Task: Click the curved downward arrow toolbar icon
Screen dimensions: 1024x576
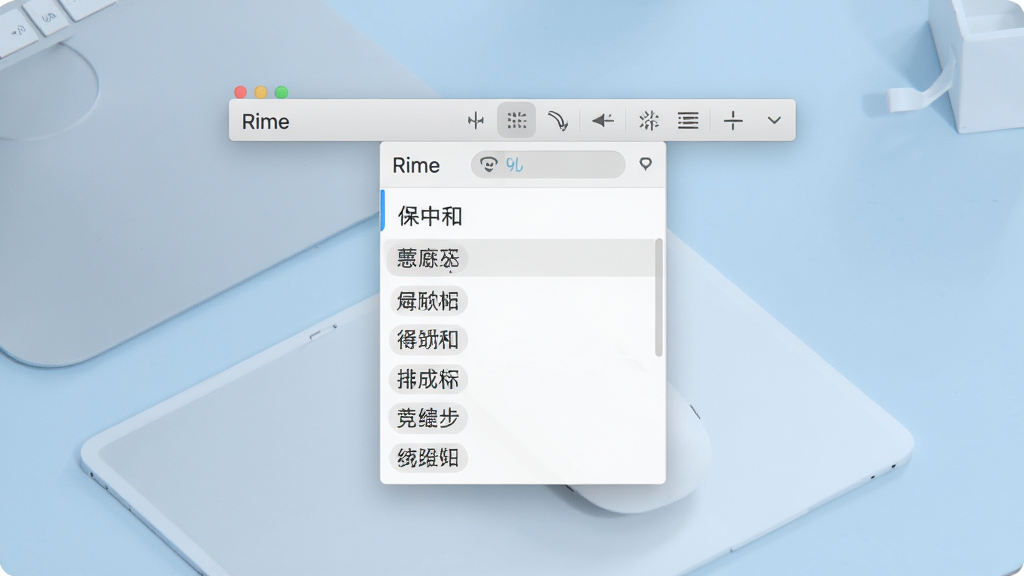Action: [x=558, y=121]
